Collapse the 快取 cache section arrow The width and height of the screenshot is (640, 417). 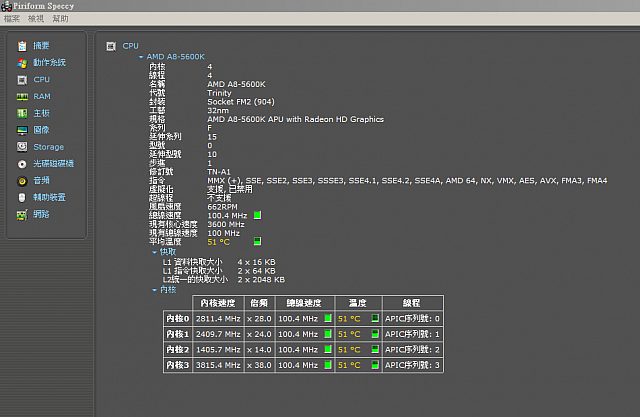[x=154, y=253]
